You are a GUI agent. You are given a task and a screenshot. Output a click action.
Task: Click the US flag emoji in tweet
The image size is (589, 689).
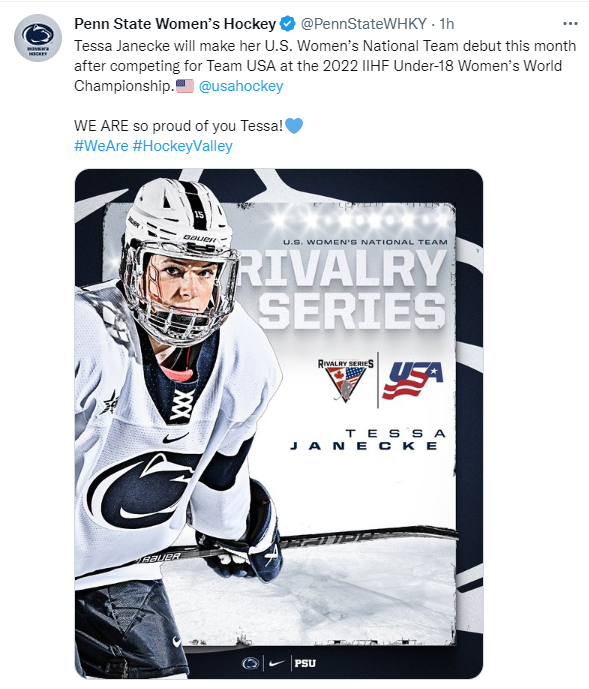click(x=185, y=86)
